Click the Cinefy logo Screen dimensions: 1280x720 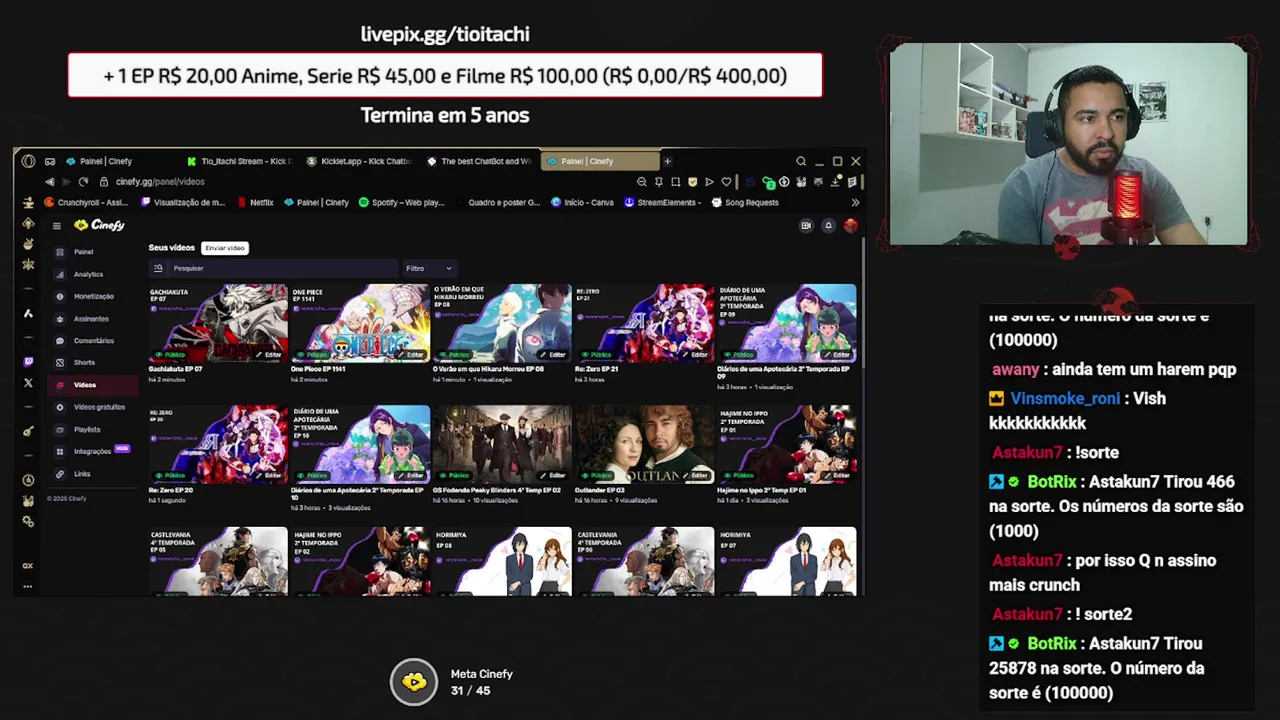tap(100, 226)
